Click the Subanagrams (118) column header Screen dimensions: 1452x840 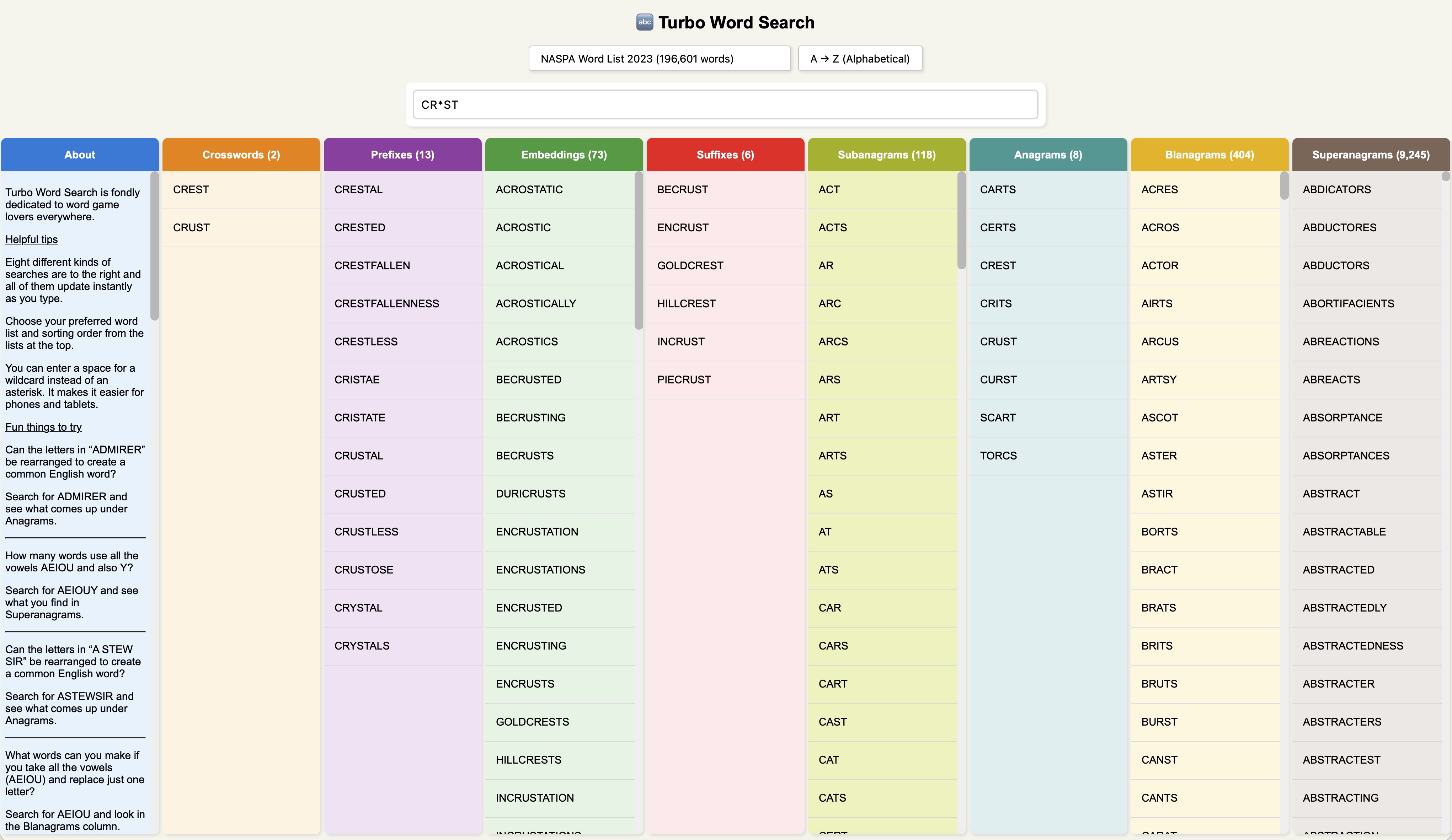coord(886,154)
